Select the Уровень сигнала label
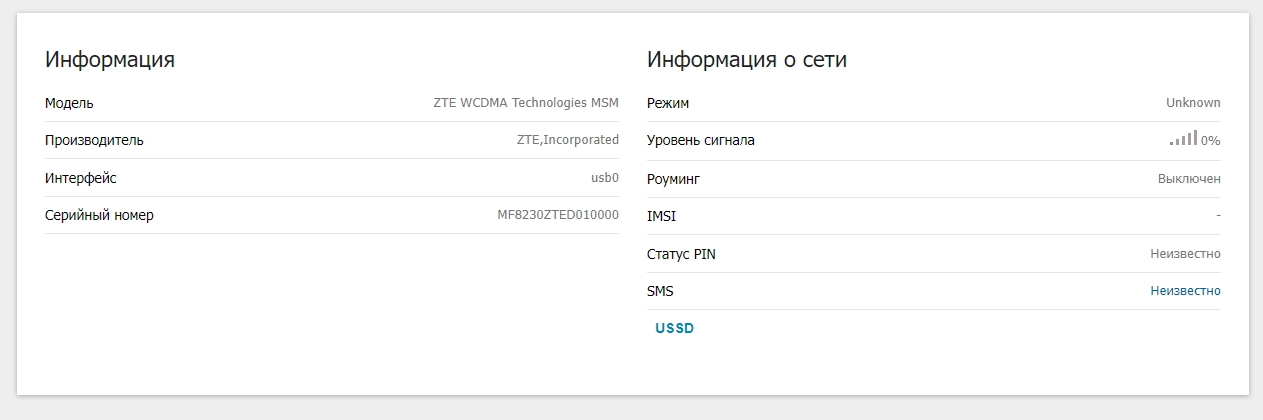 701,140
